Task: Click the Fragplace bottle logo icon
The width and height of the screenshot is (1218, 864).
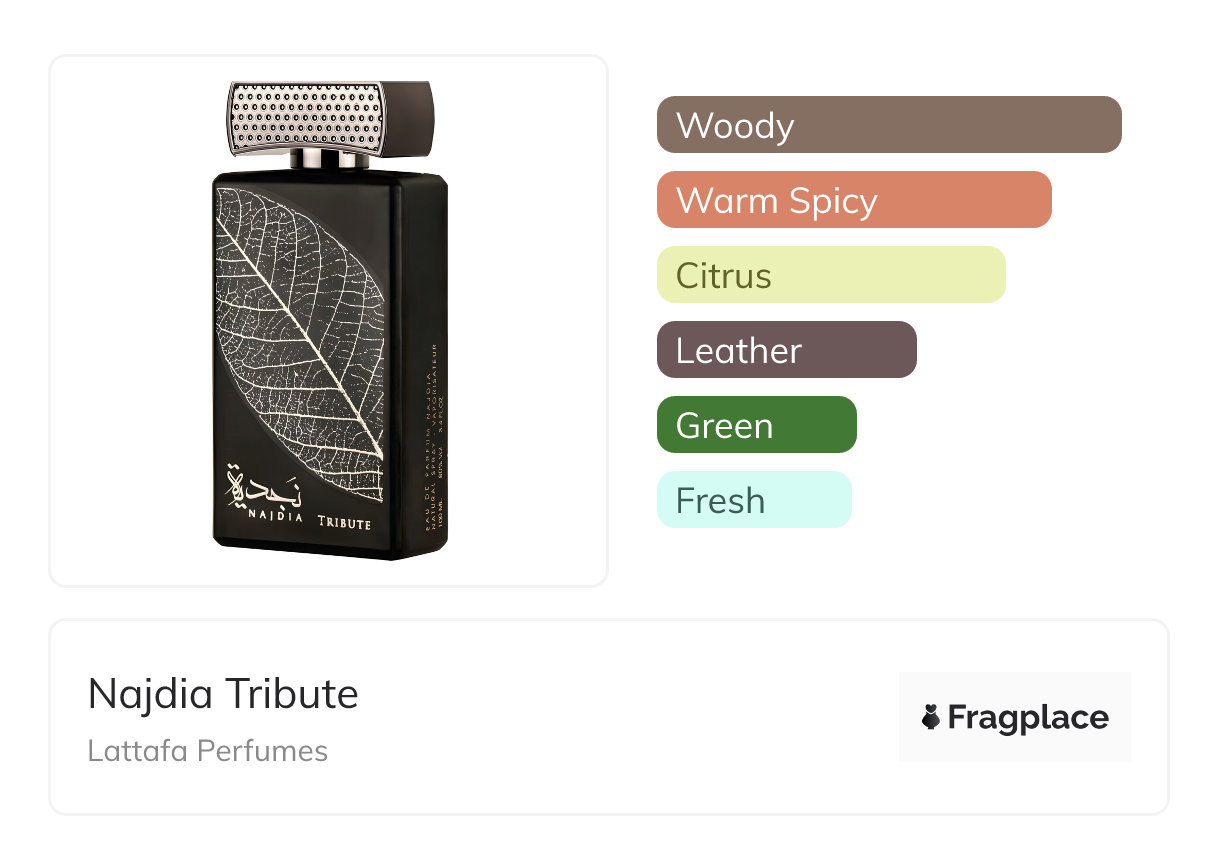Action: tap(931, 717)
